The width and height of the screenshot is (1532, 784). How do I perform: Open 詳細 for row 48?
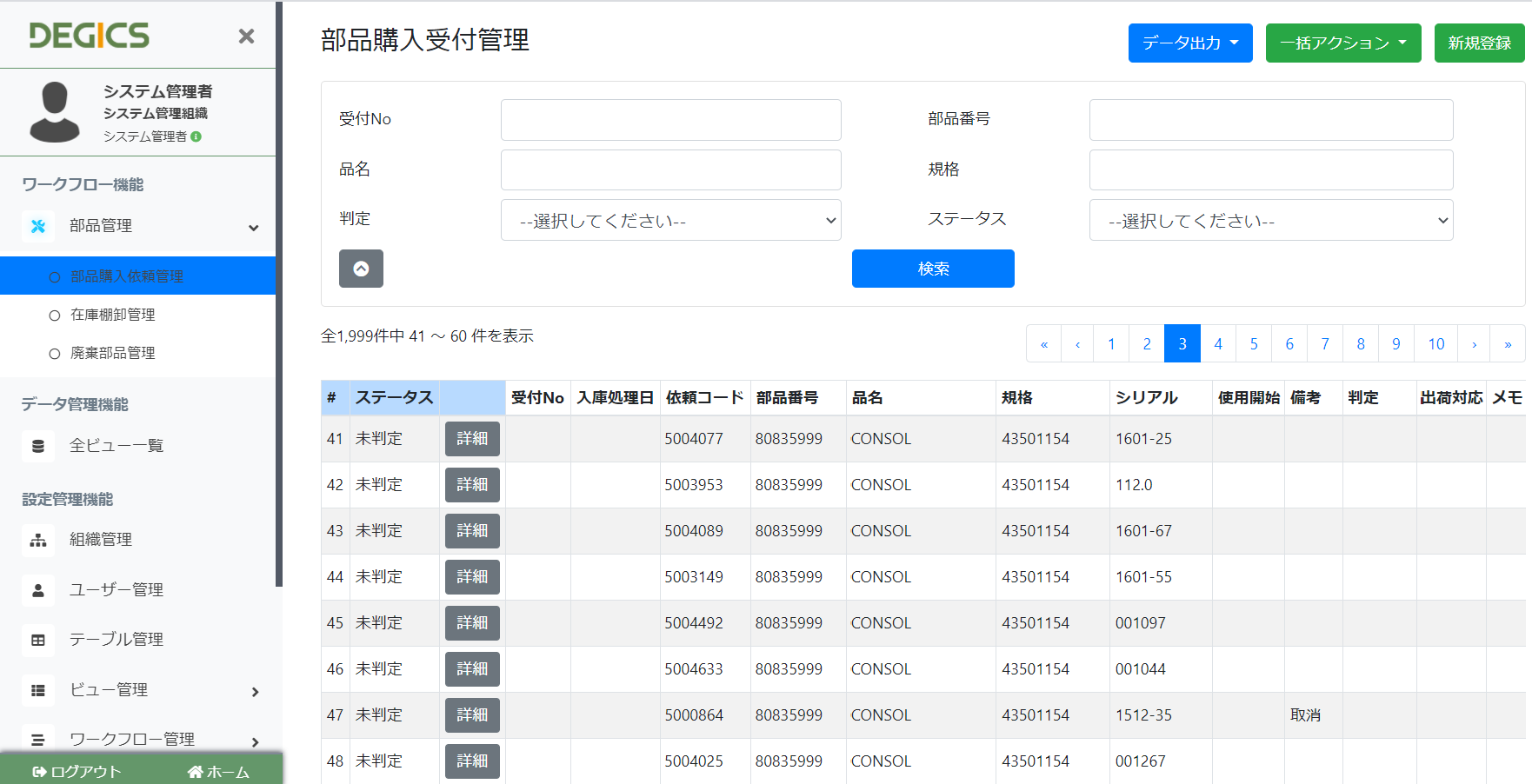coord(472,761)
